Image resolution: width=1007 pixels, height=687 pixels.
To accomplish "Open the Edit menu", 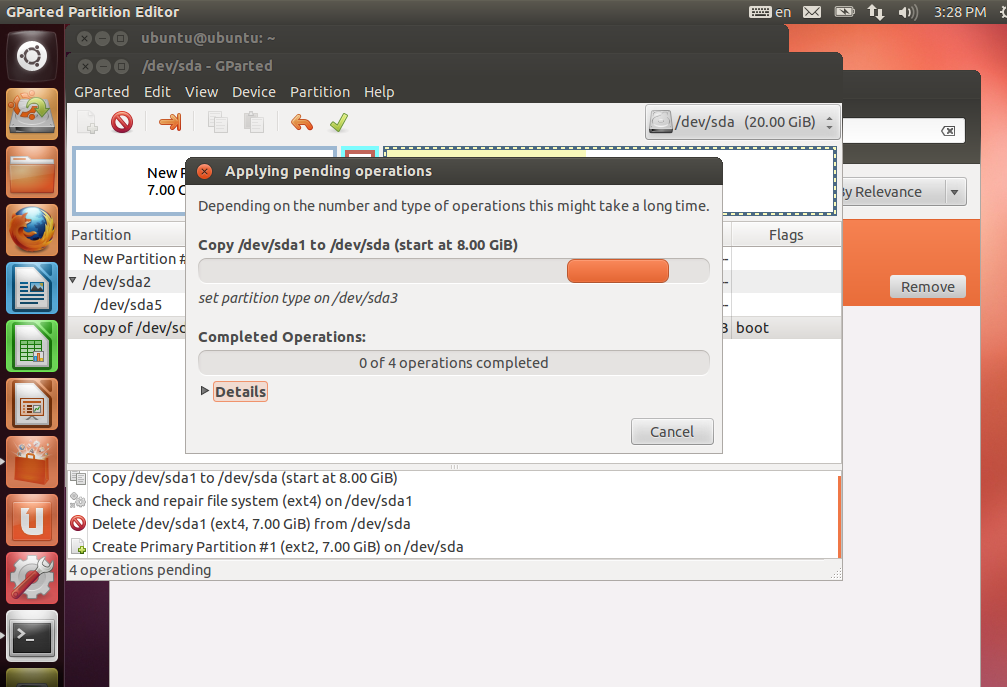I will click(157, 92).
